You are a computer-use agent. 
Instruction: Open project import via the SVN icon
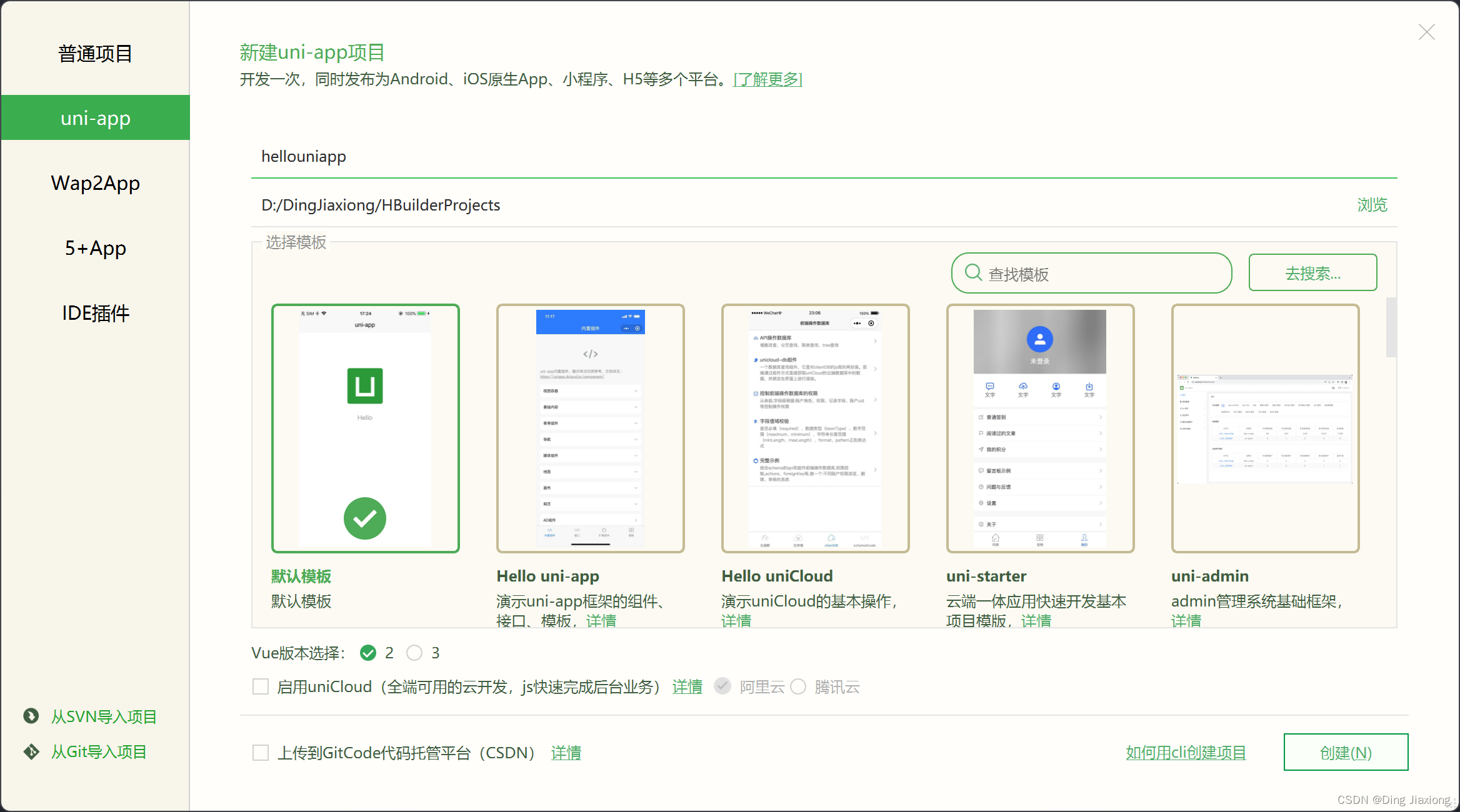click(30, 716)
